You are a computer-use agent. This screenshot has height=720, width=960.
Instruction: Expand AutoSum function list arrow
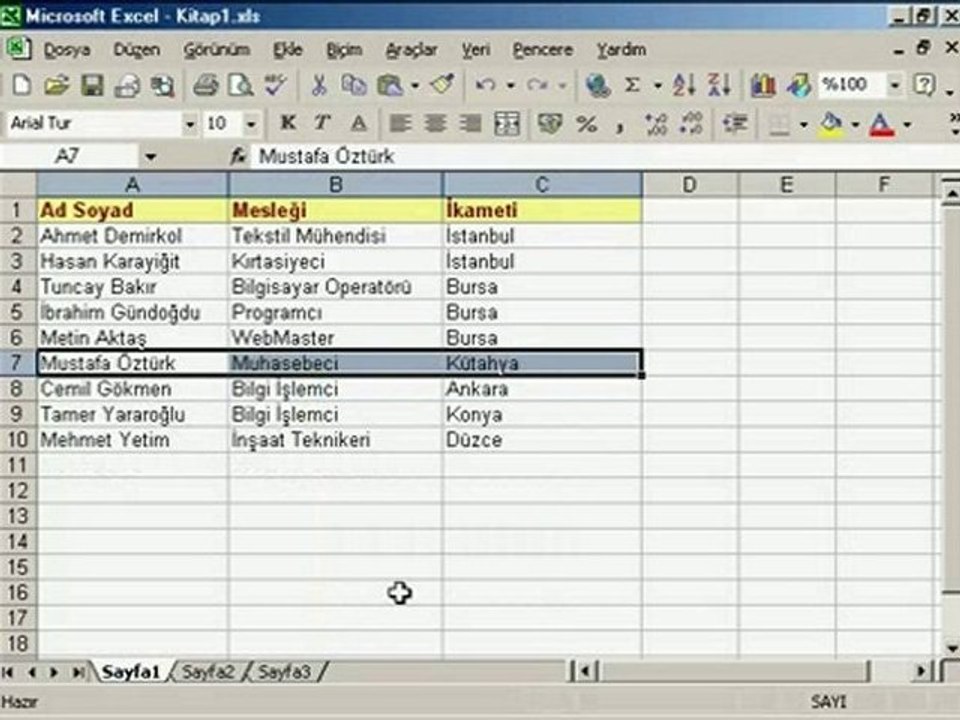(x=657, y=86)
